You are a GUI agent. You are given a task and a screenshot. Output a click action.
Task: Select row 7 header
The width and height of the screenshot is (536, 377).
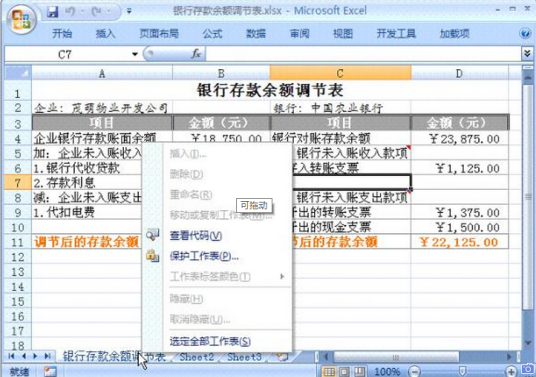pyautogui.click(x=18, y=183)
